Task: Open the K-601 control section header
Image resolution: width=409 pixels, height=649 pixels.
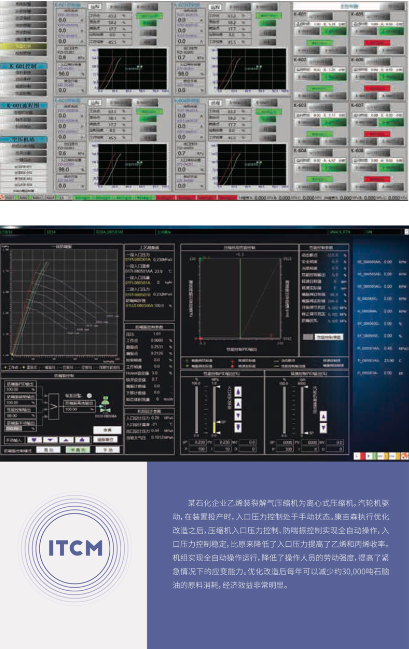Action: click(x=24, y=66)
